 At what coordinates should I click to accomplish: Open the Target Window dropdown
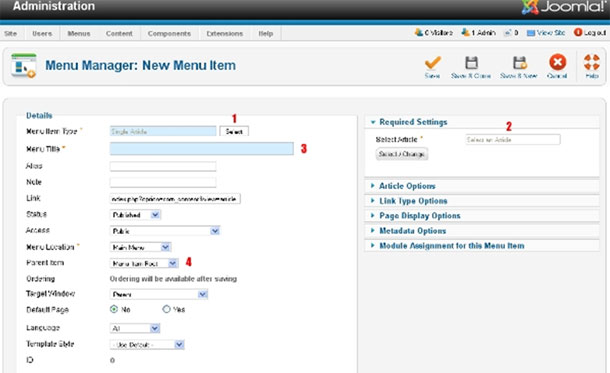pos(159,294)
